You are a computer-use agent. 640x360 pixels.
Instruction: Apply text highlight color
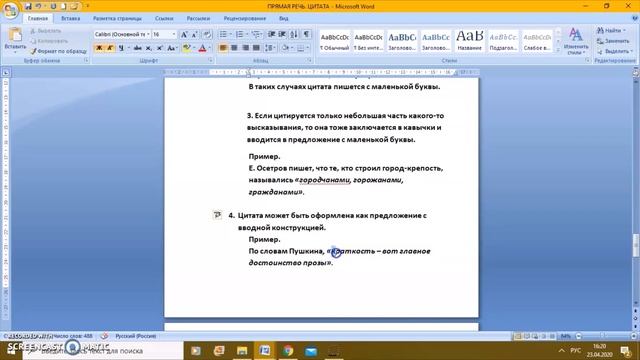click(x=187, y=48)
